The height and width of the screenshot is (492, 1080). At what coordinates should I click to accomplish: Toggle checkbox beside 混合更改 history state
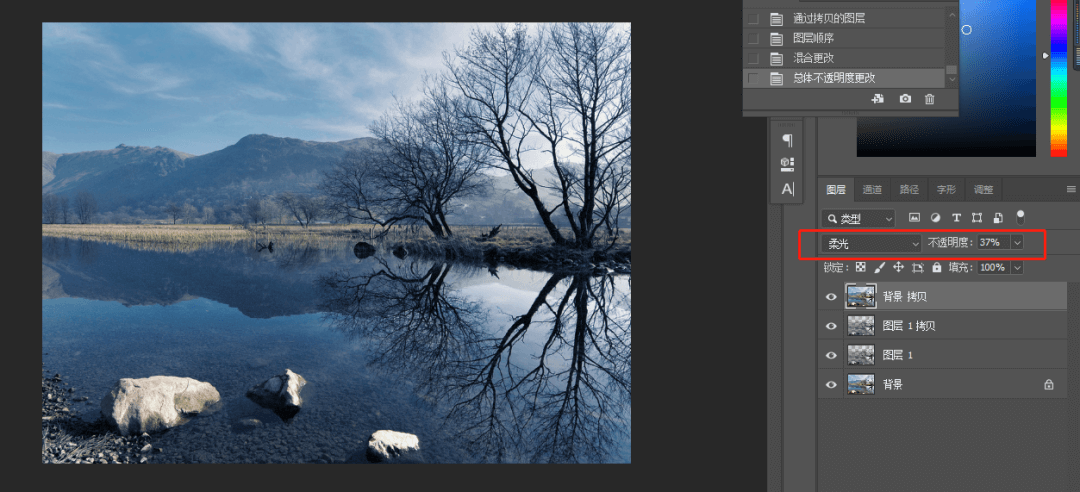pos(753,58)
